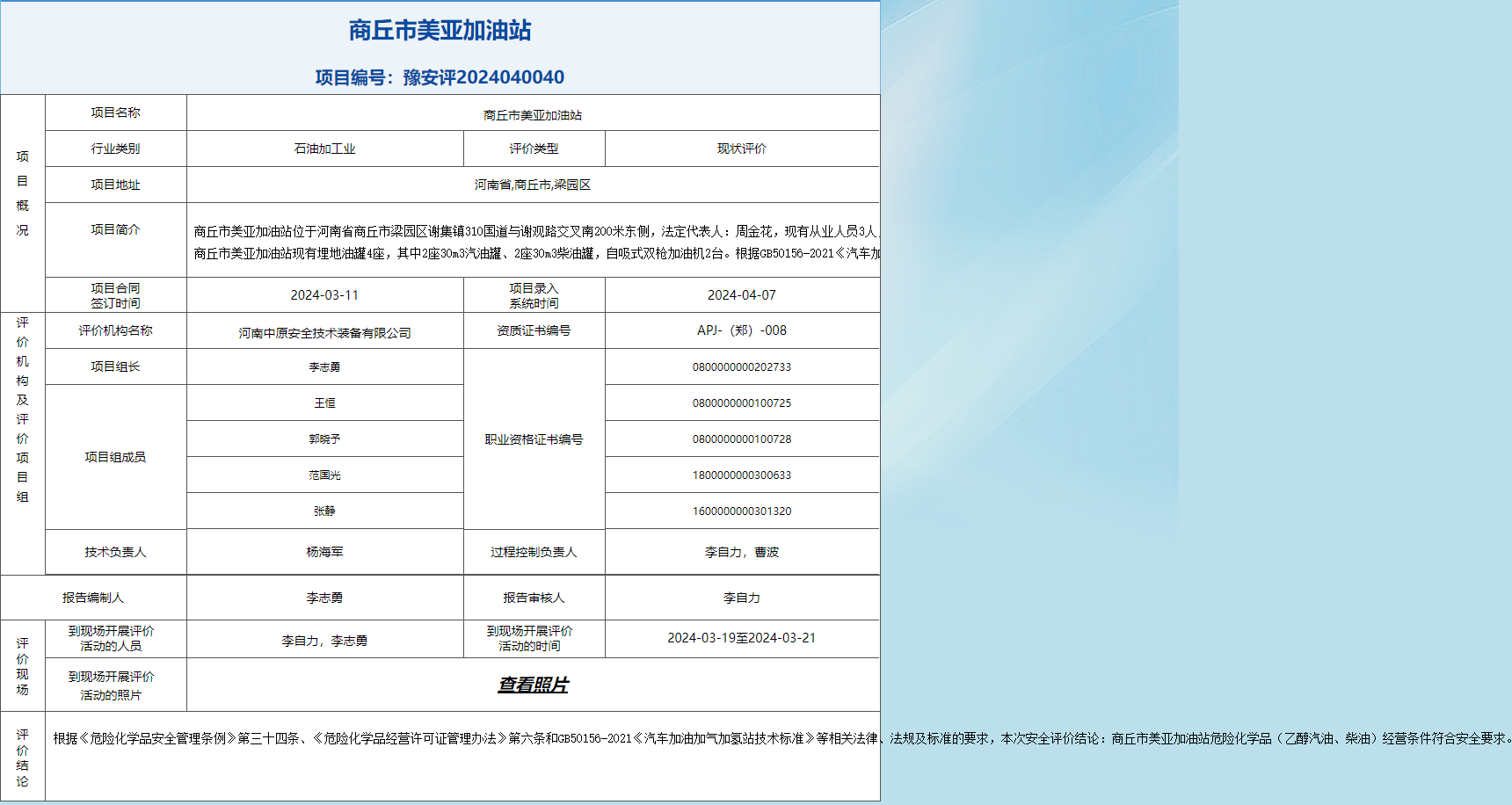Click the 到现场开展评价活动的照片 label

(x=111, y=685)
